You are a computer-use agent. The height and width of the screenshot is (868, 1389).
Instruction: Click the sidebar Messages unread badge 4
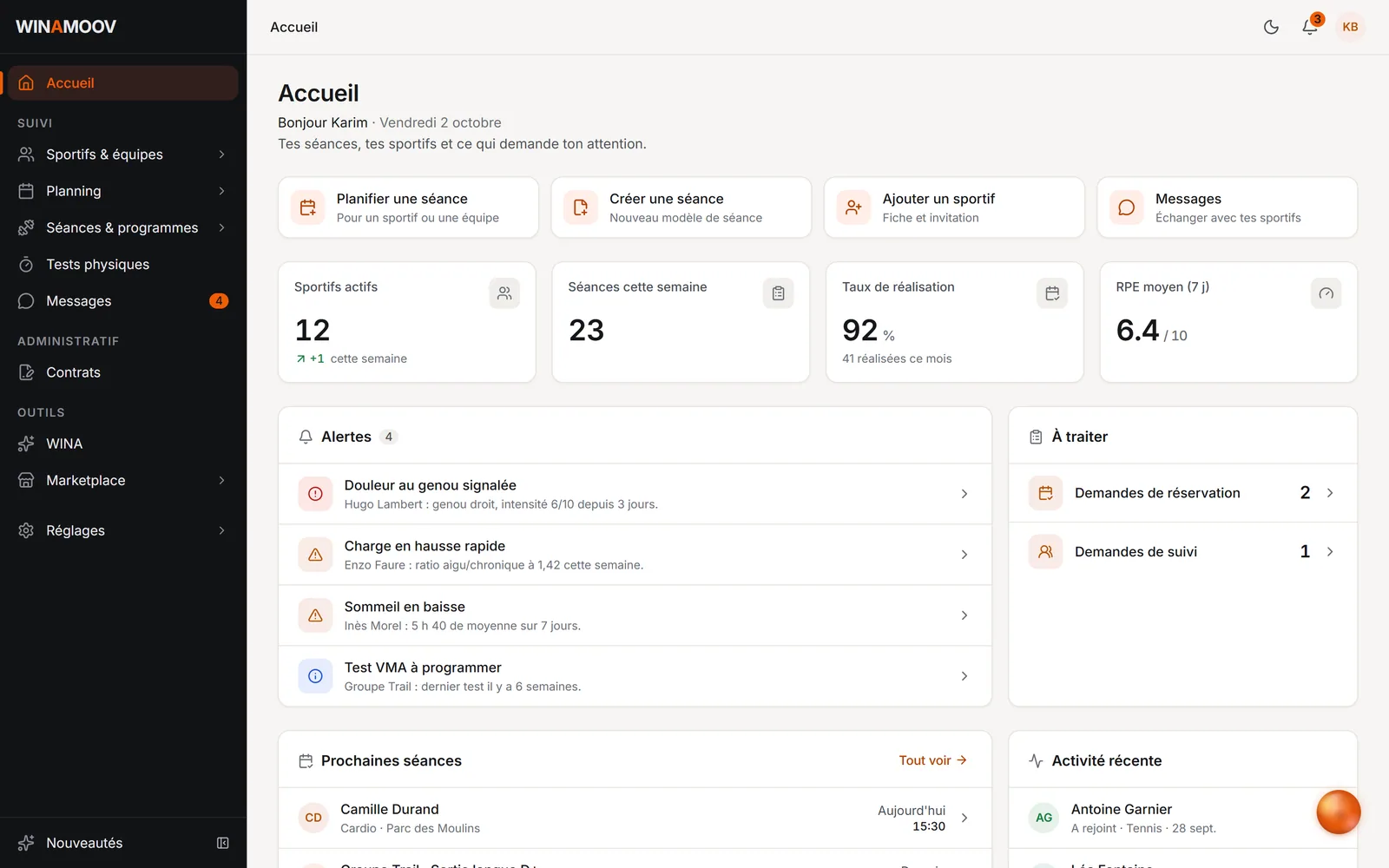pos(219,301)
